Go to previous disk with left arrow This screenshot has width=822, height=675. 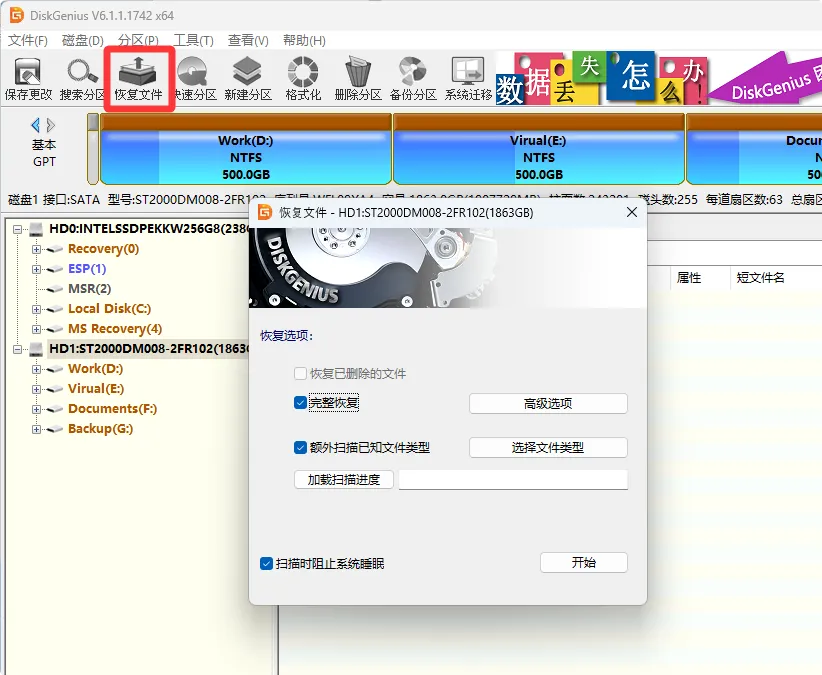click(35, 125)
